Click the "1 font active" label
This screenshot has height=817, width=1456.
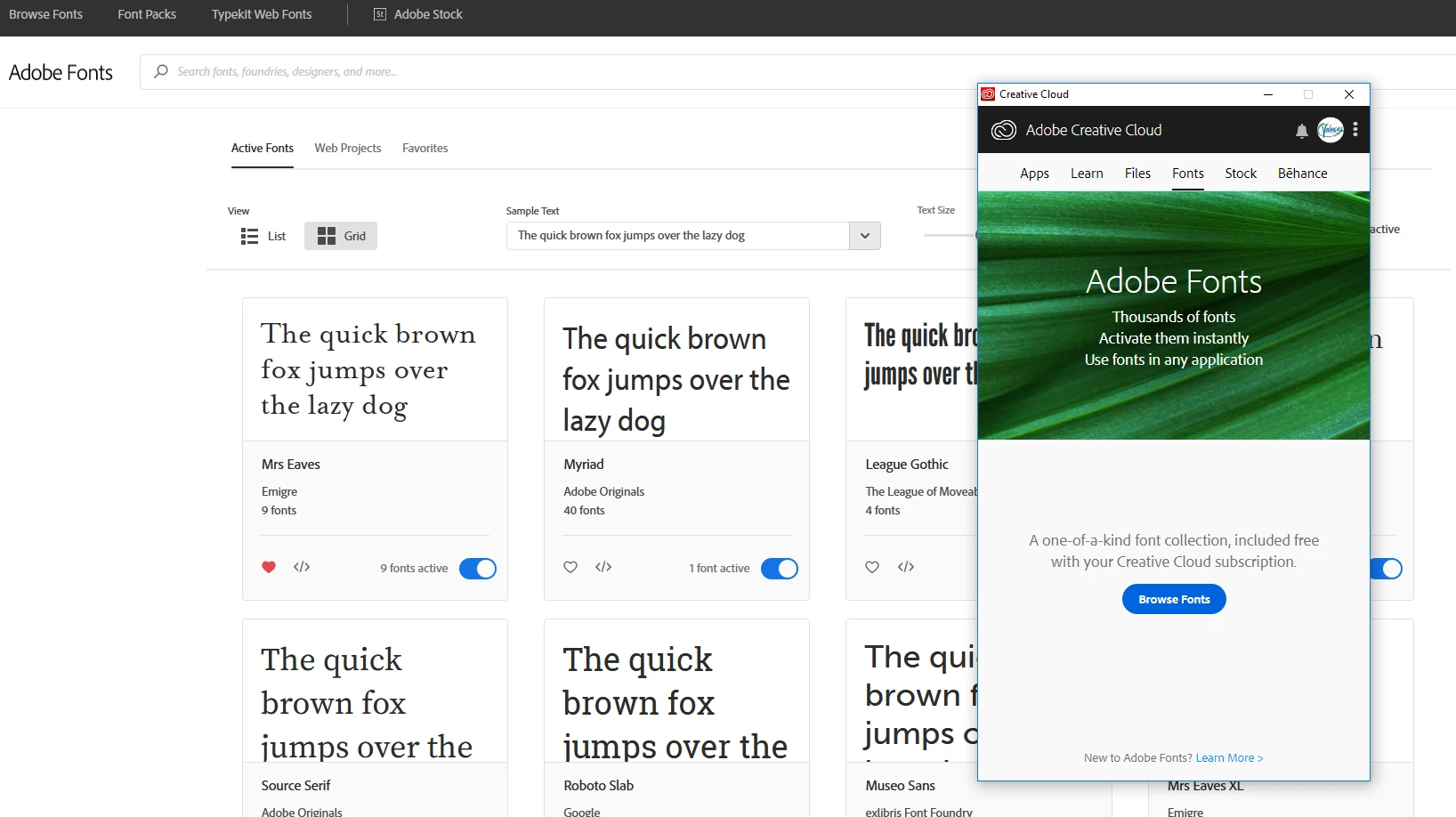coord(719,569)
